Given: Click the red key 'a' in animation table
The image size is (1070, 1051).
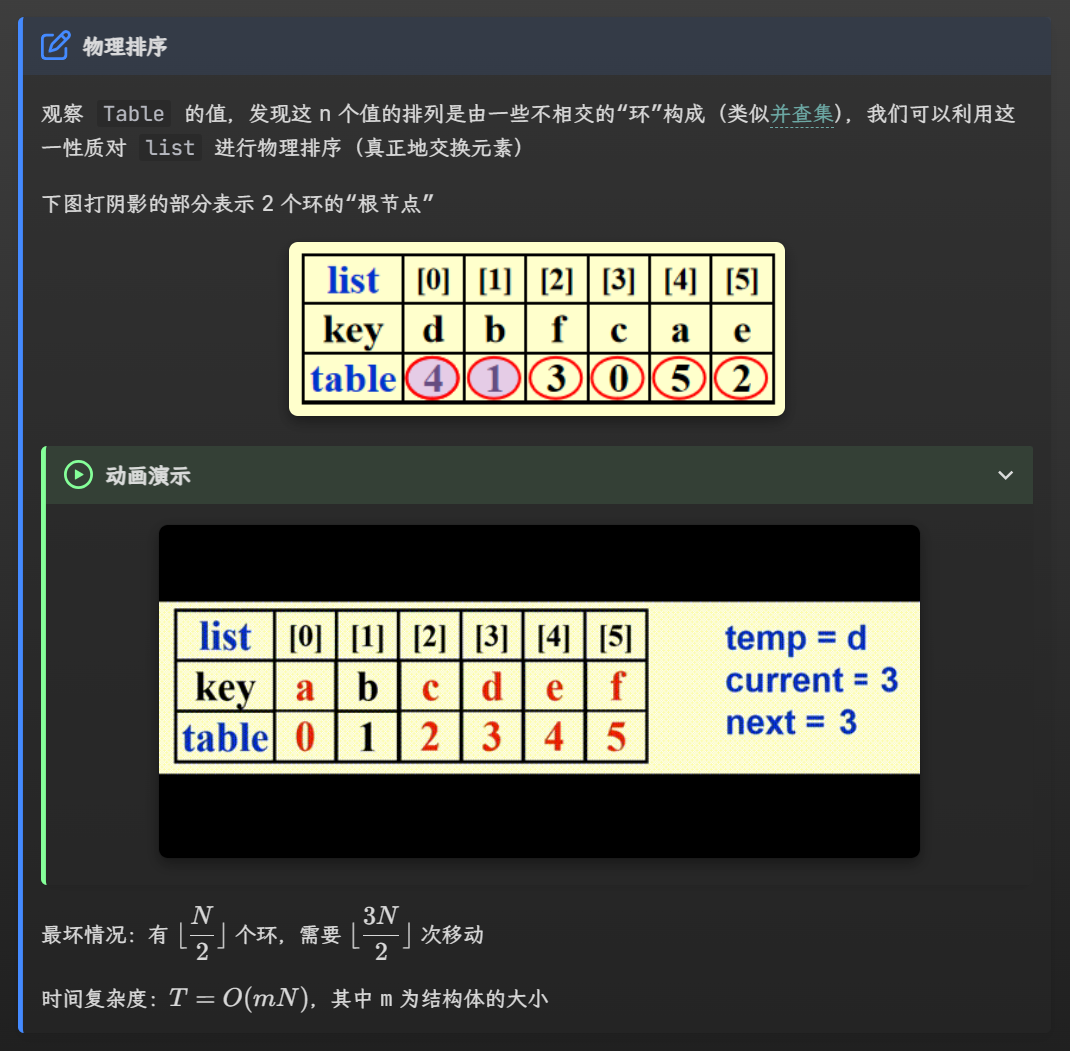Looking at the screenshot, I should [x=305, y=688].
